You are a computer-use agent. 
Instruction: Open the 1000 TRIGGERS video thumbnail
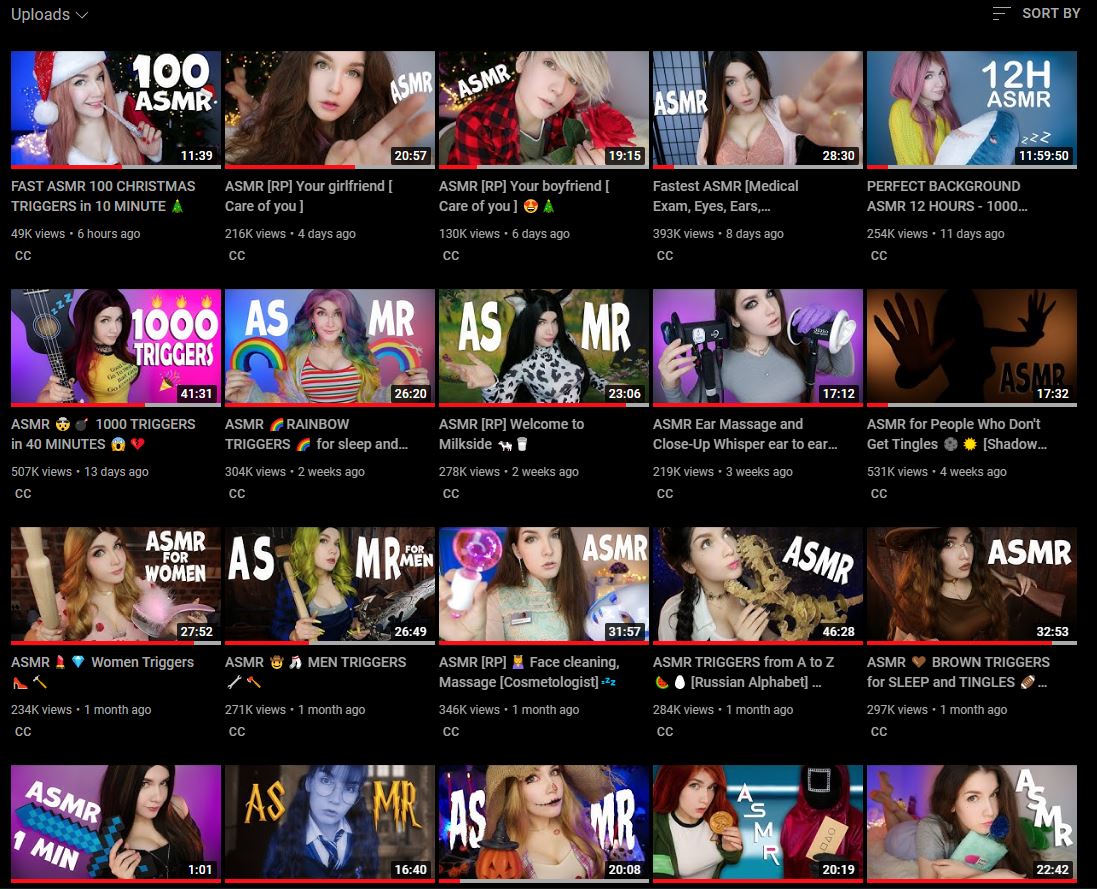[116, 347]
